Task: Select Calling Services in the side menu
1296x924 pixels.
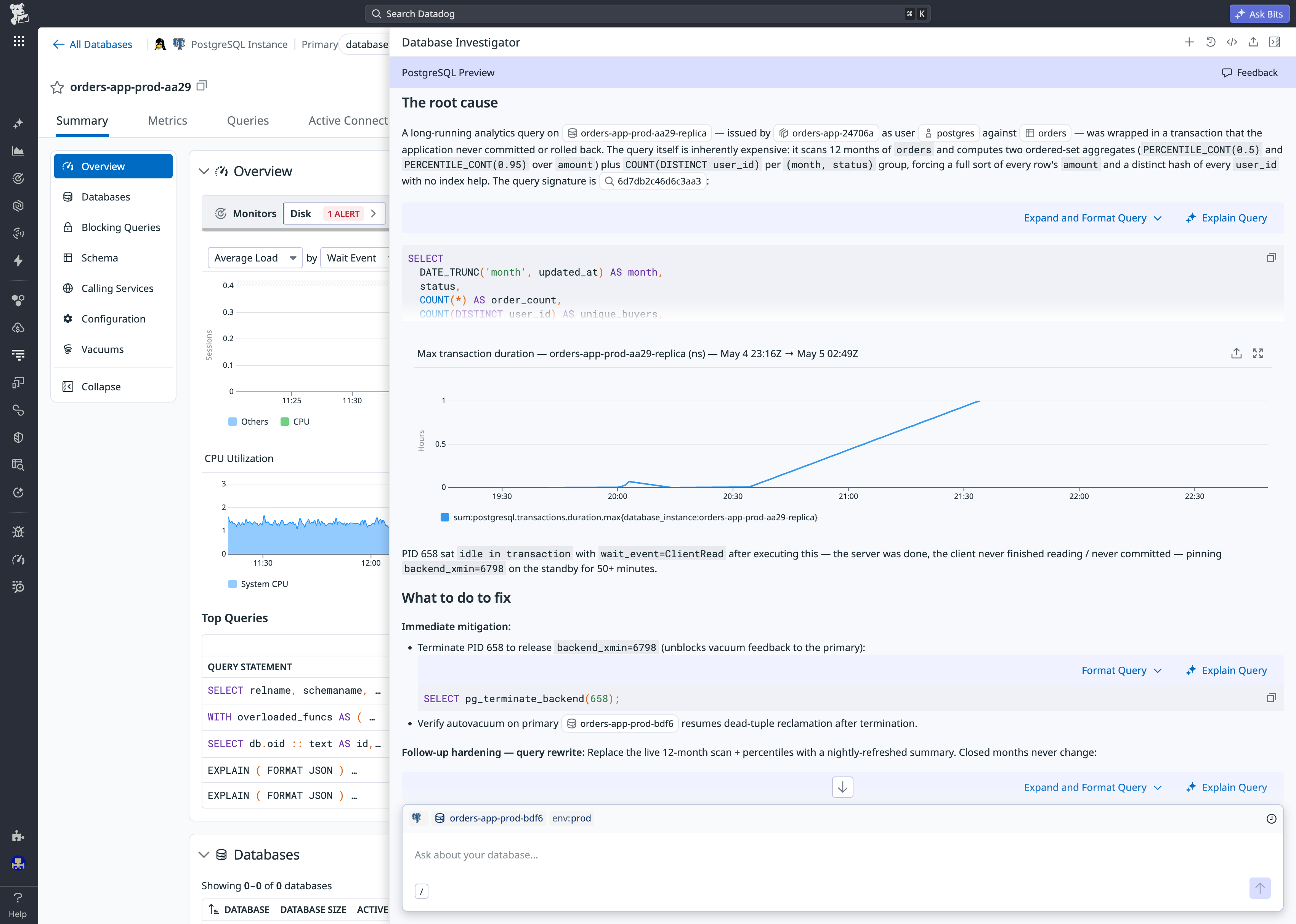Action: click(x=113, y=288)
